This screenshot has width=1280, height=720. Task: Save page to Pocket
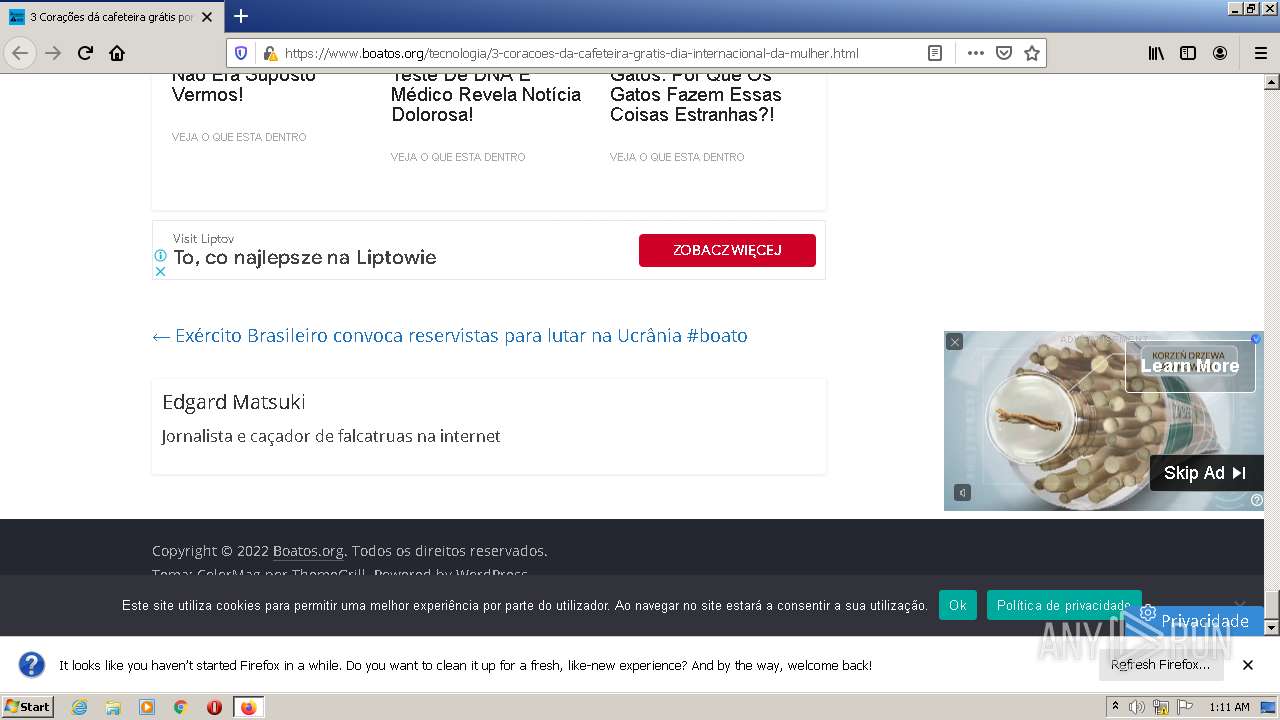pos(1004,53)
